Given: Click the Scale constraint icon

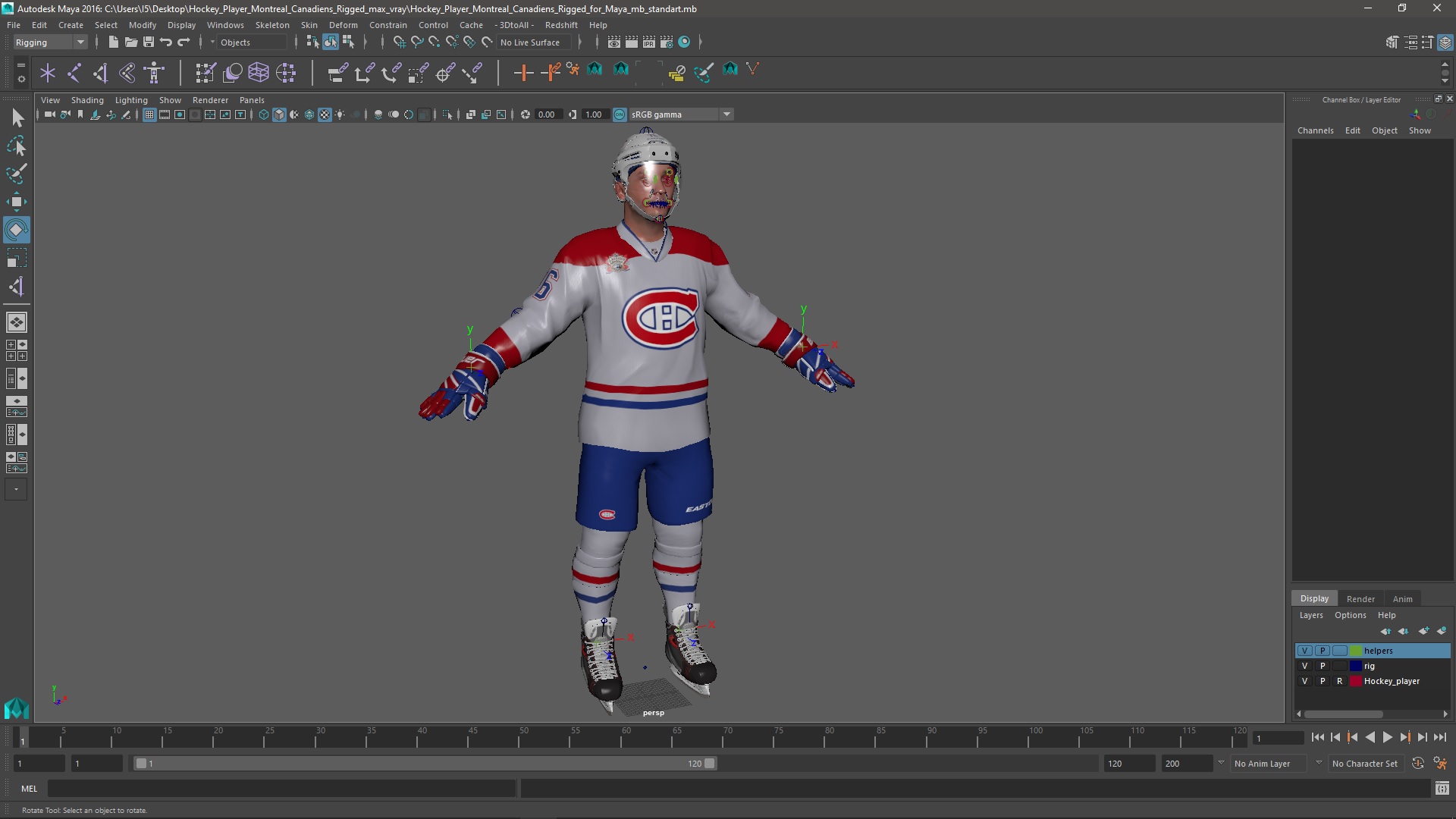Looking at the screenshot, I should 418,73.
